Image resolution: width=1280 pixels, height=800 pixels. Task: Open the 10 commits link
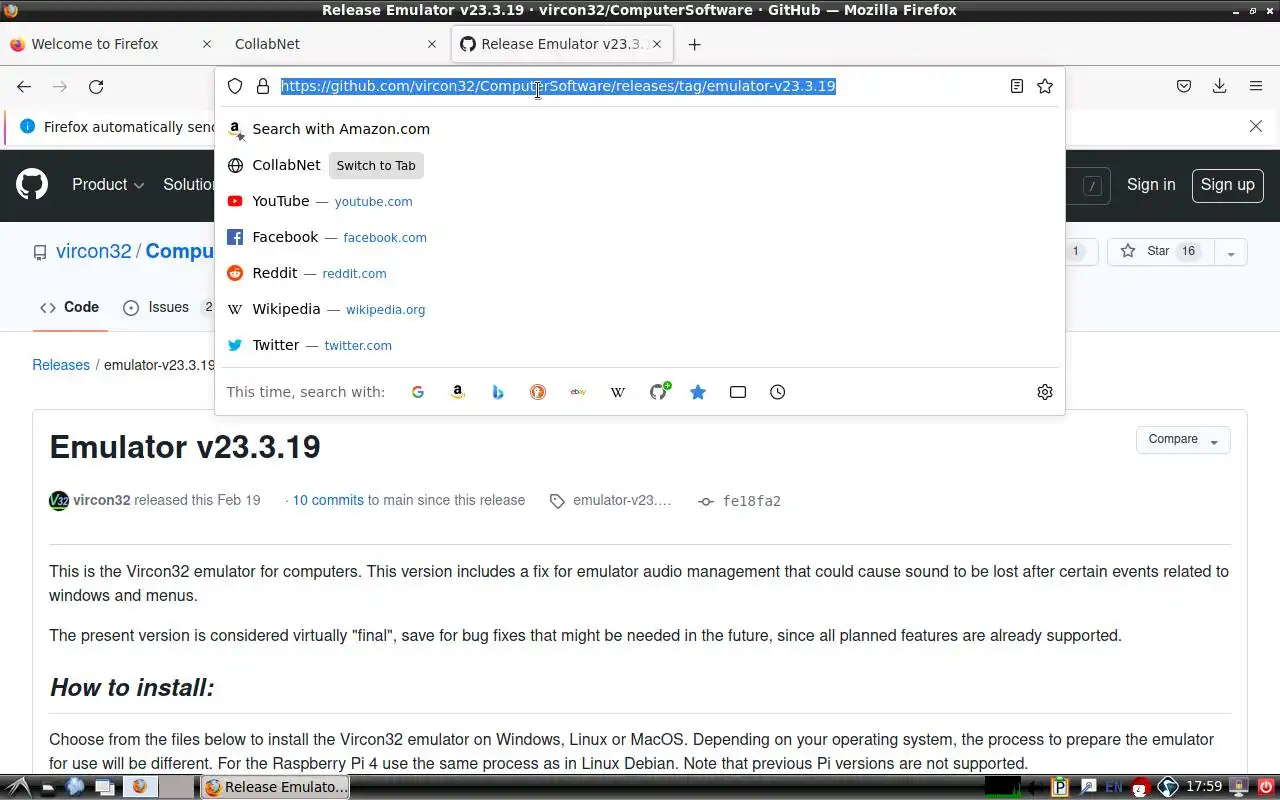pos(328,501)
